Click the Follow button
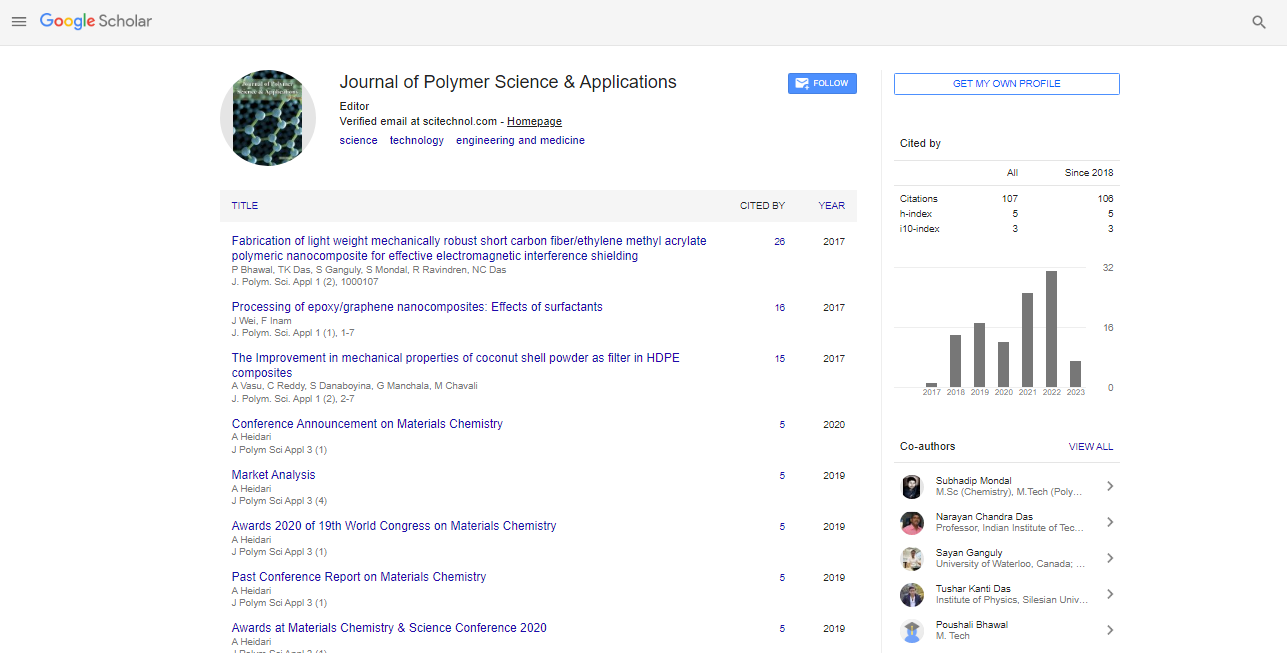 tap(822, 84)
